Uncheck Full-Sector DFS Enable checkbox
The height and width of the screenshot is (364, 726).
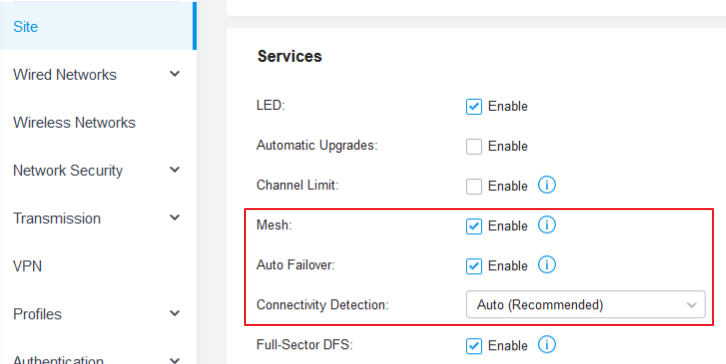point(474,345)
